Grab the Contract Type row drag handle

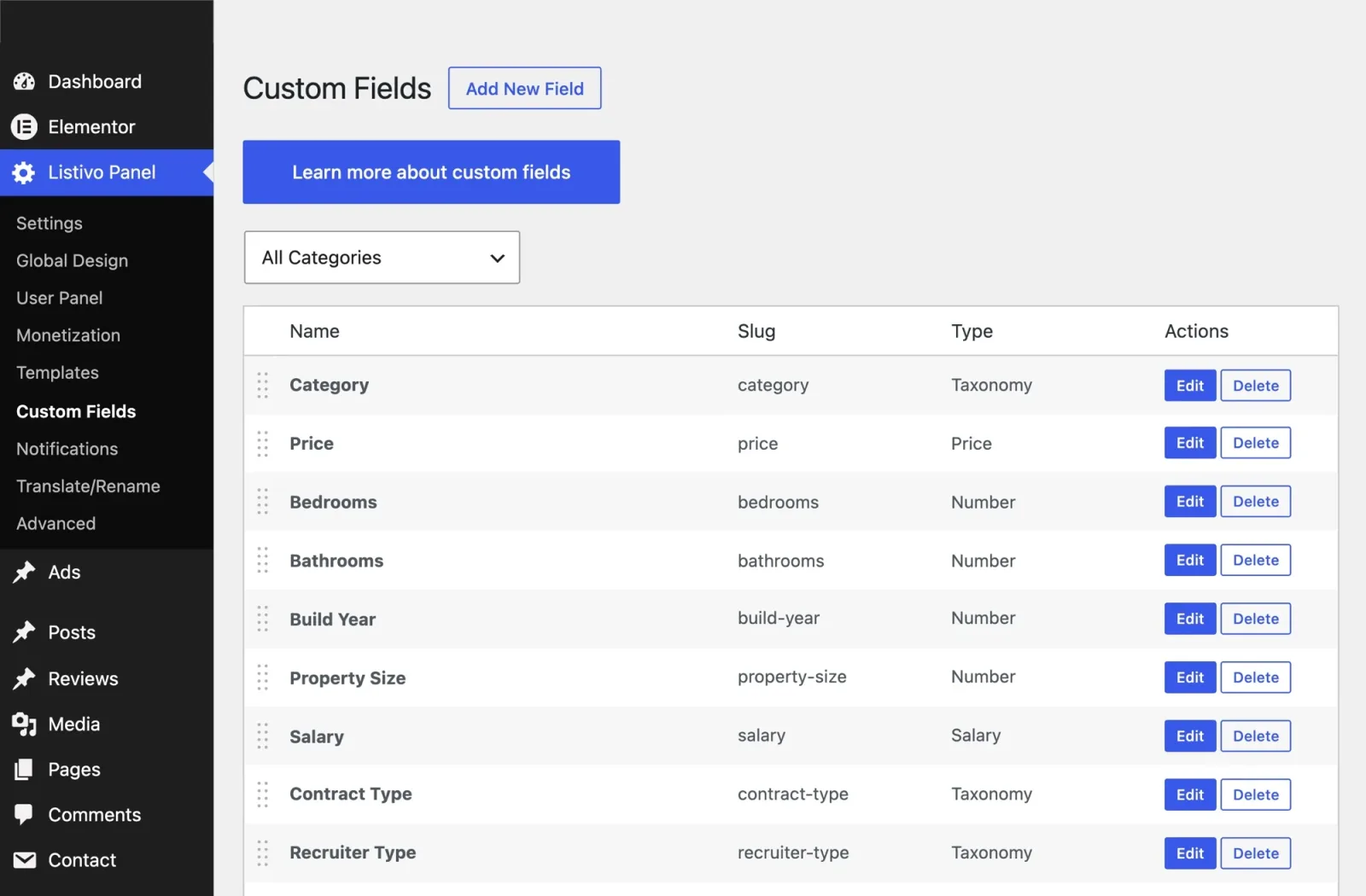click(263, 795)
